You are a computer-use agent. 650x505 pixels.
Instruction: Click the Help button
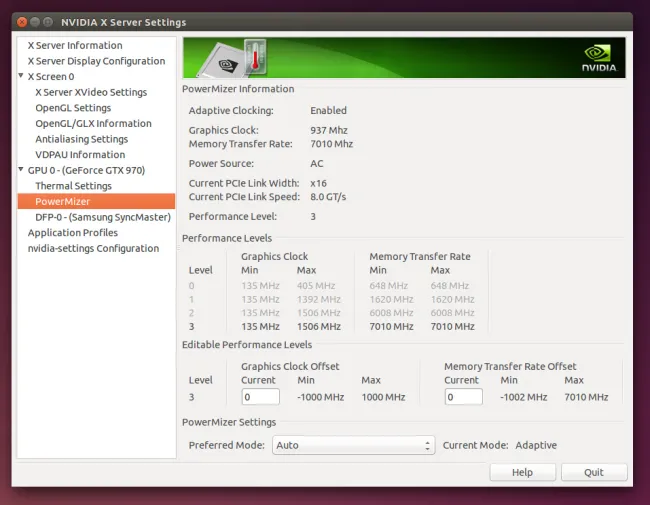[522, 472]
